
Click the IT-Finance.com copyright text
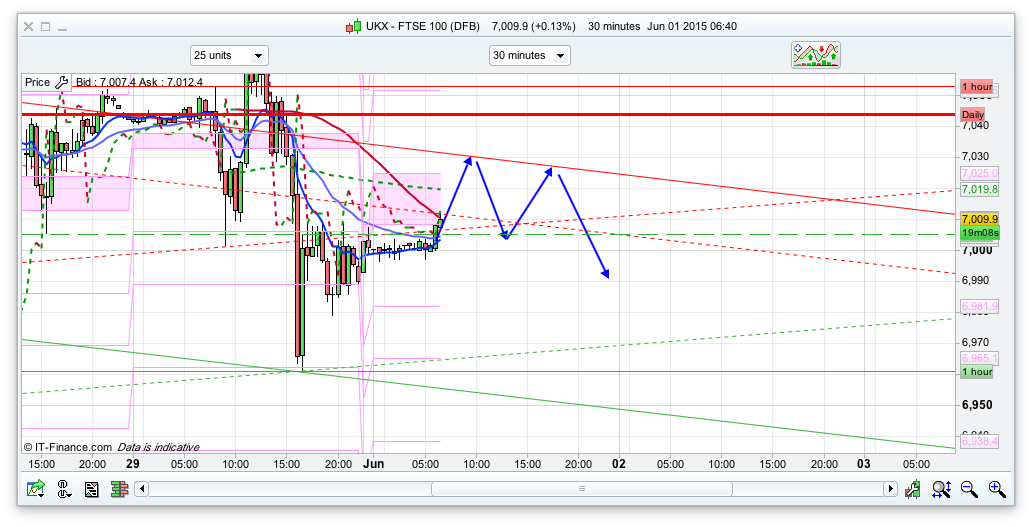pyautogui.click(x=68, y=447)
